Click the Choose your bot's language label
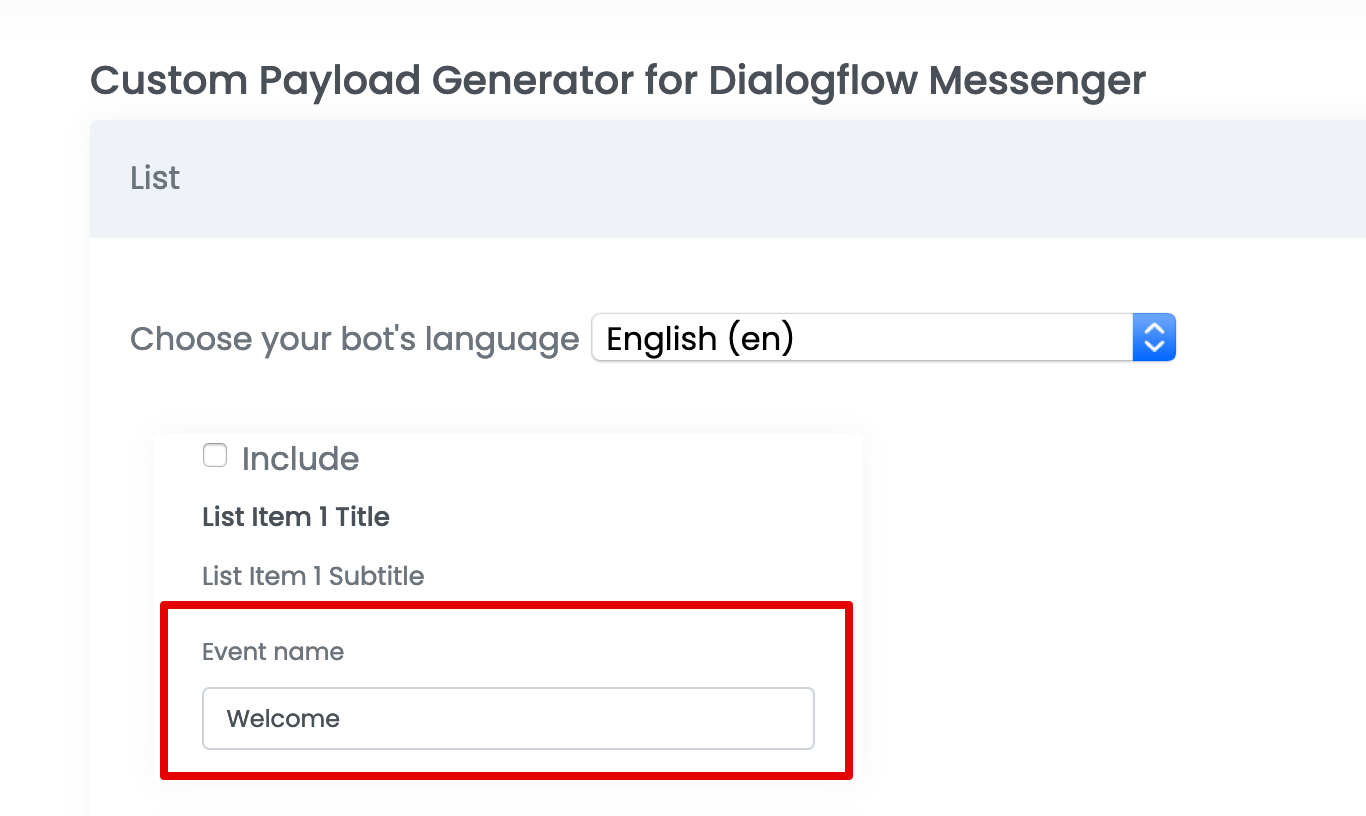The height and width of the screenshot is (816, 1366). click(x=354, y=339)
